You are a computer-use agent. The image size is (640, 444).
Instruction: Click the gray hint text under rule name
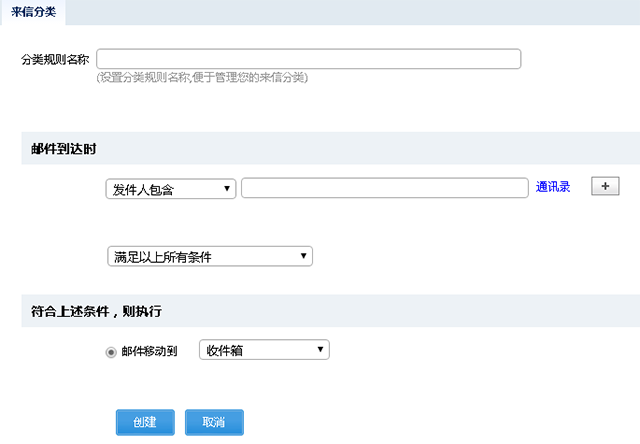202,77
